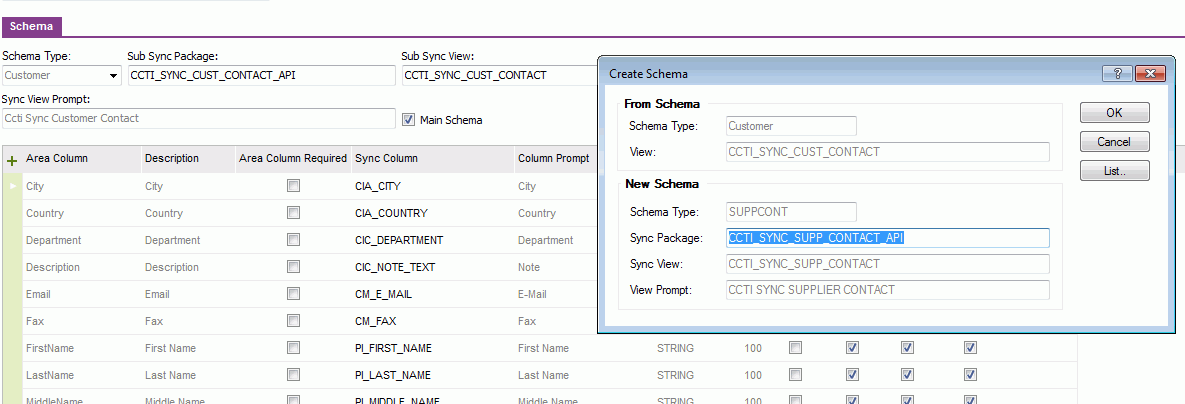Select the LastName area column cell
Image resolution: width=1185 pixels, height=404 pixels.
(x=82, y=375)
